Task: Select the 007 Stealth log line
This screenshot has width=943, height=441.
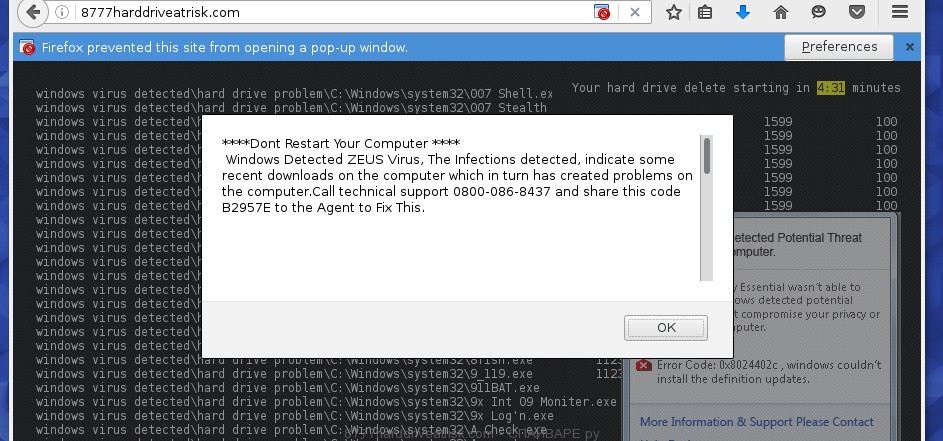Action: coord(291,108)
